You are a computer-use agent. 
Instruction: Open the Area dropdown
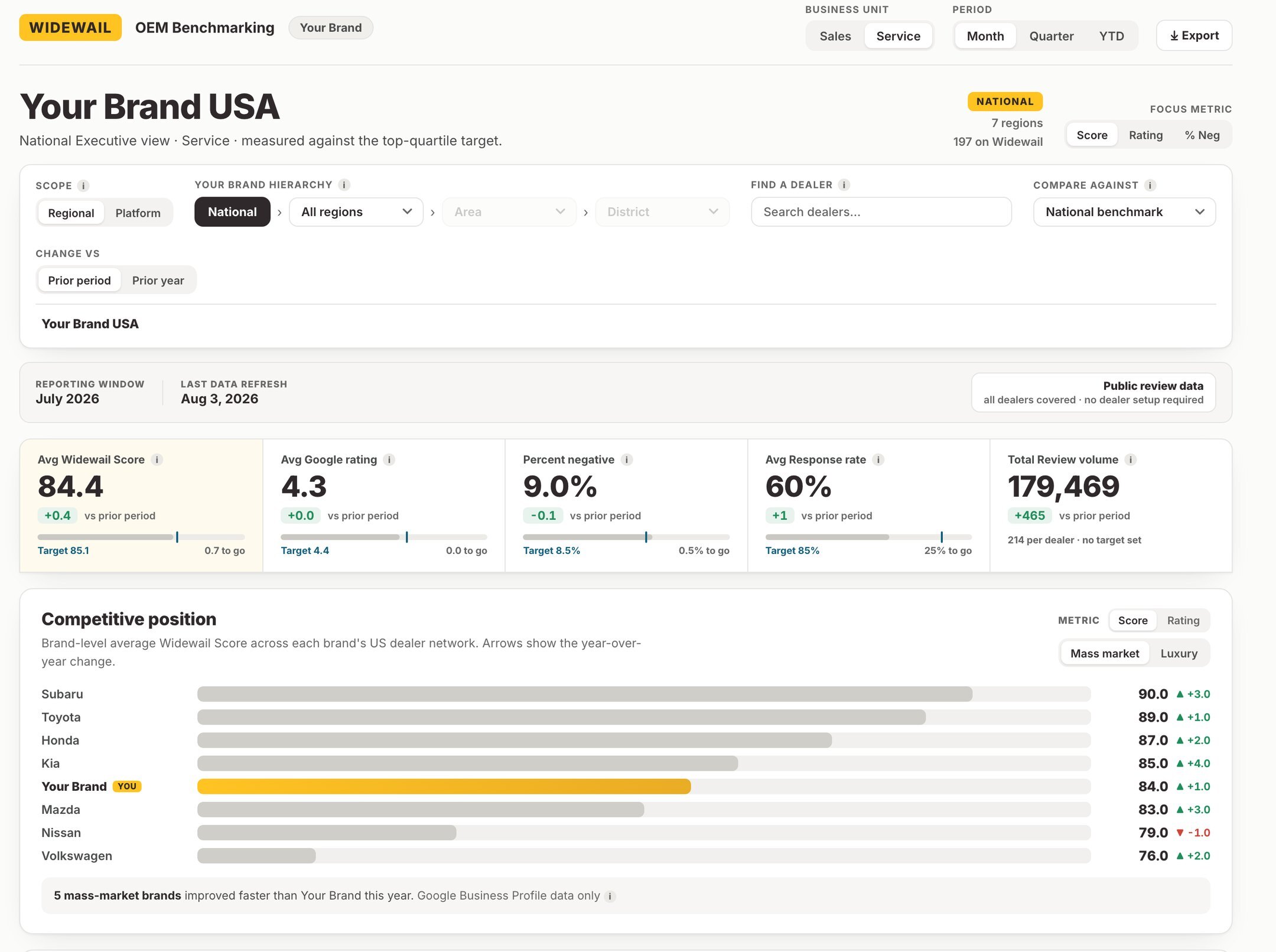coord(509,212)
